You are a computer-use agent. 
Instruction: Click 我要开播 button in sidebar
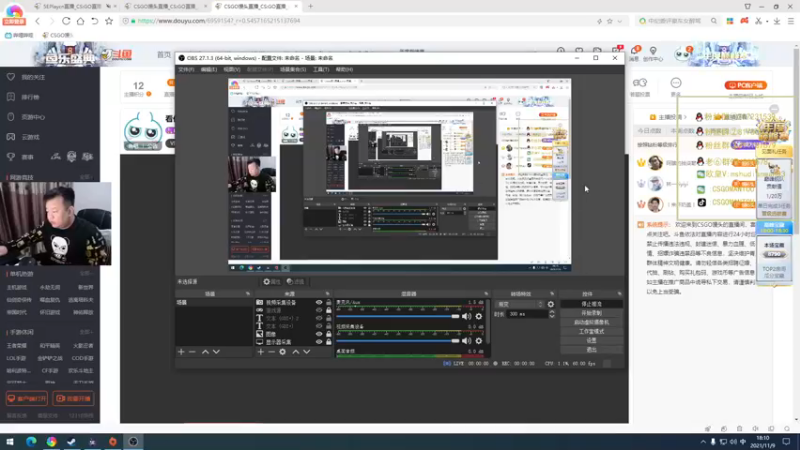click(73, 398)
